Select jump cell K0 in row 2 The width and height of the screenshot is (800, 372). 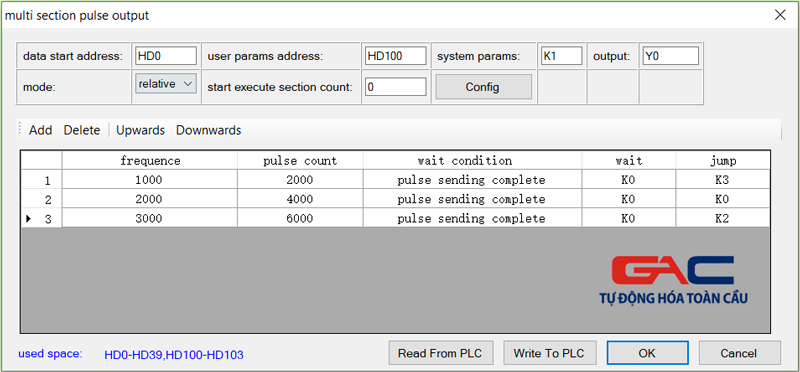point(723,199)
